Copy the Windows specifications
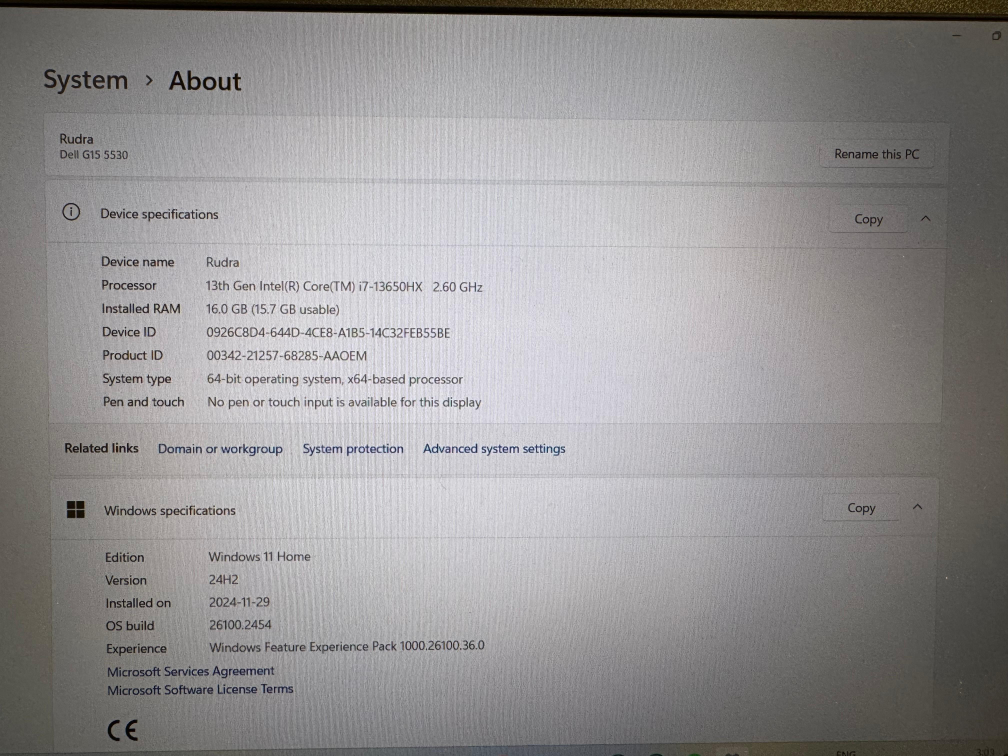1008x756 pixels. tap(861, 508)
